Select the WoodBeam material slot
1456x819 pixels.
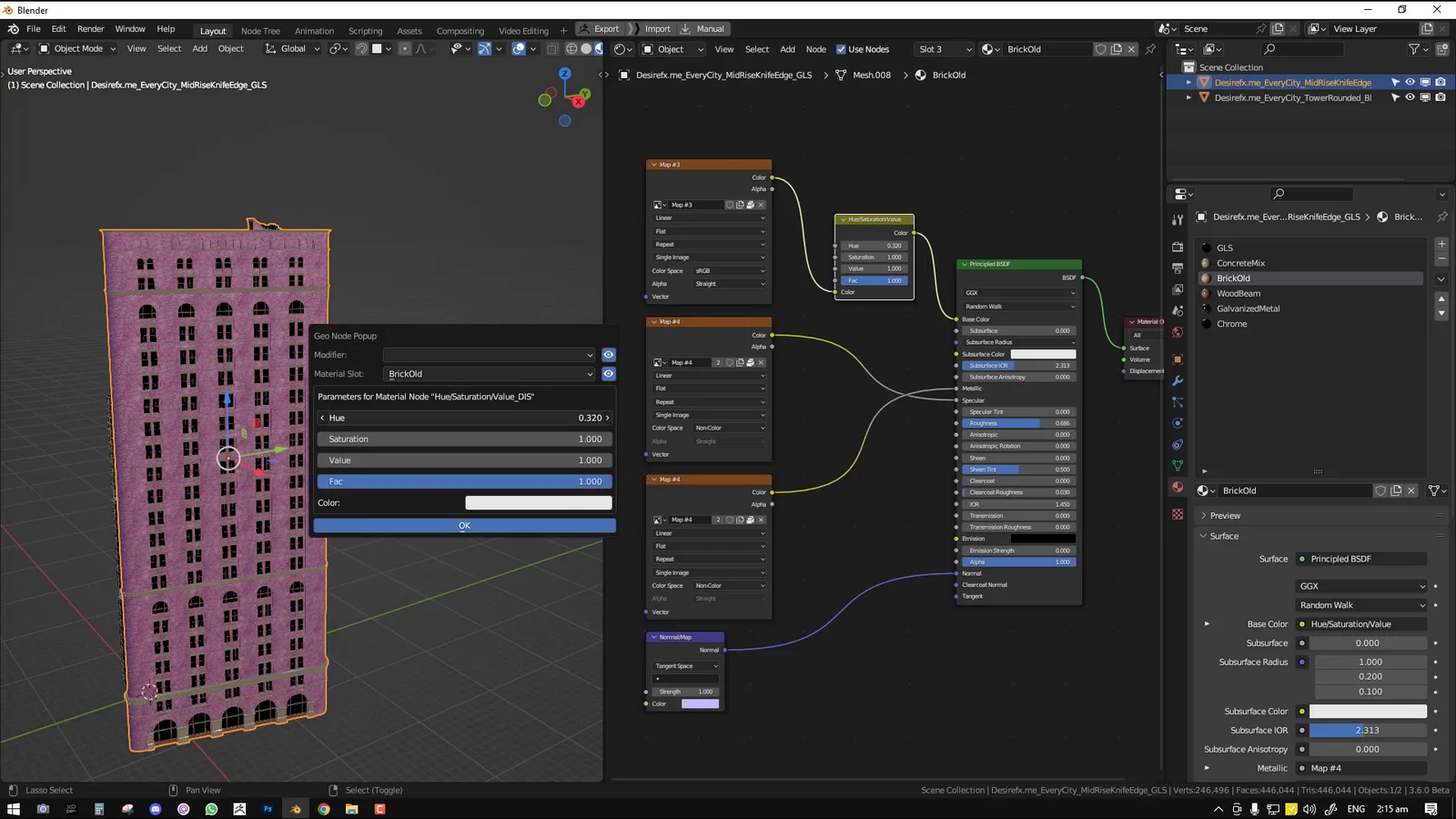pos(1242,293)
